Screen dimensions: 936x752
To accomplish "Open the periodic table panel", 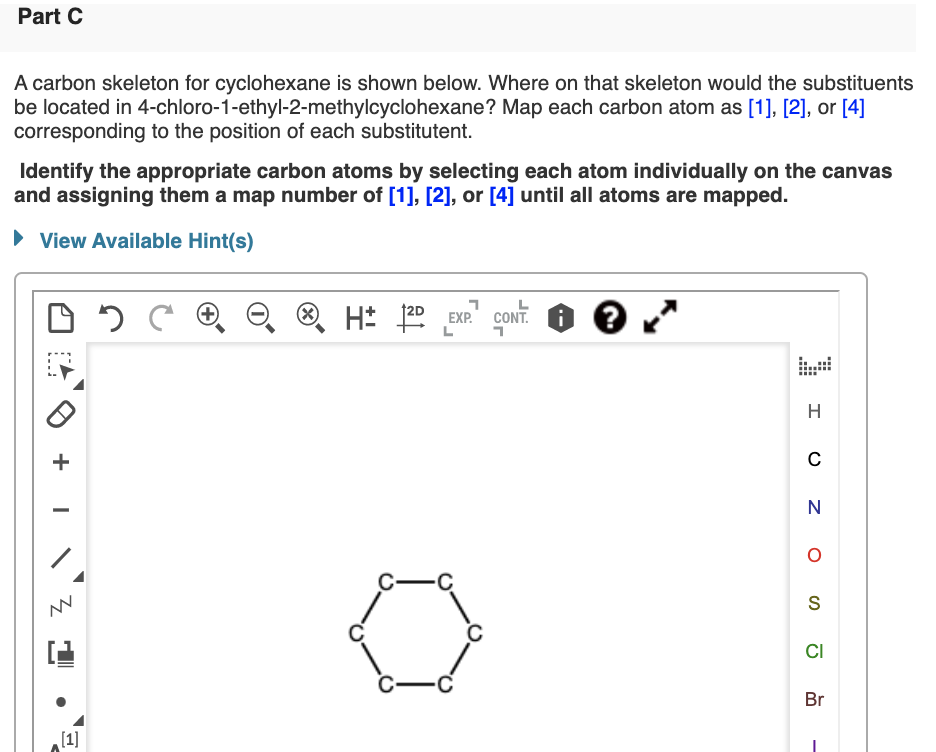I will point(813,365).
